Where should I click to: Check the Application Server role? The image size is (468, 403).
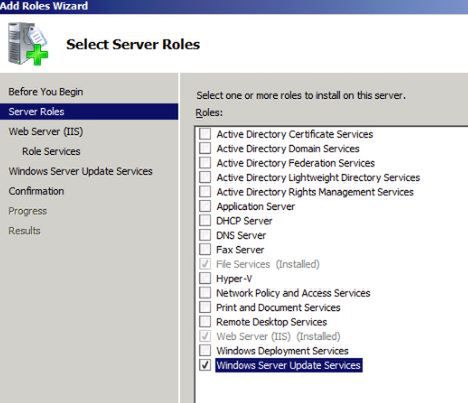click(205, 206)
